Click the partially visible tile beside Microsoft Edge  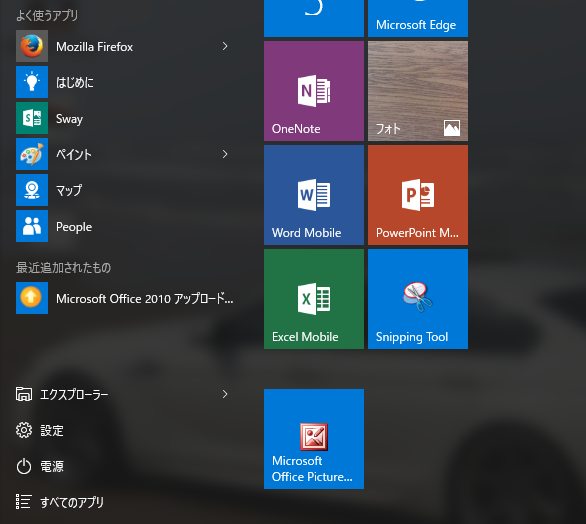(x=314, y=18)
